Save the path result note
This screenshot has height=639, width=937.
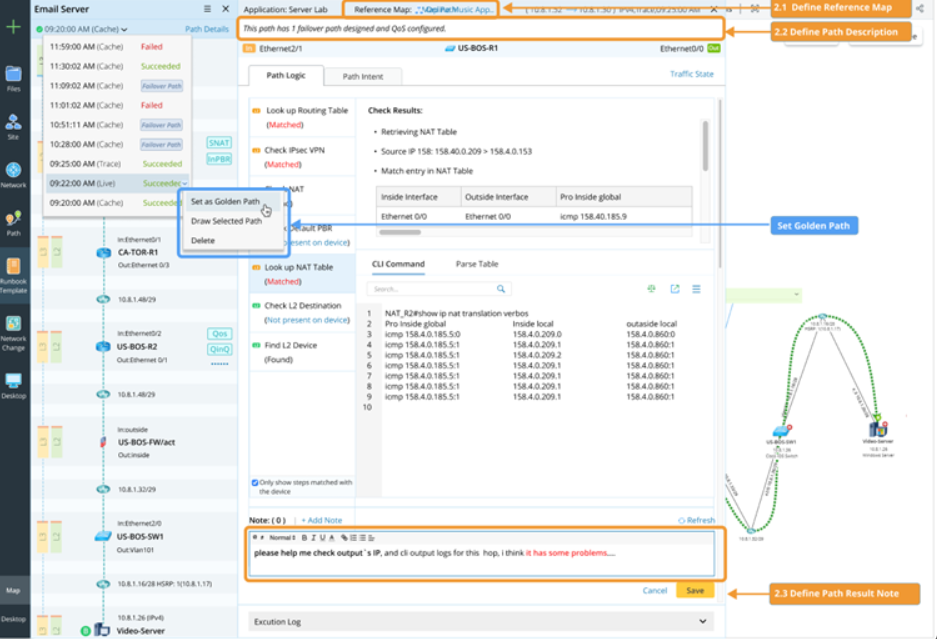point(695,591)
